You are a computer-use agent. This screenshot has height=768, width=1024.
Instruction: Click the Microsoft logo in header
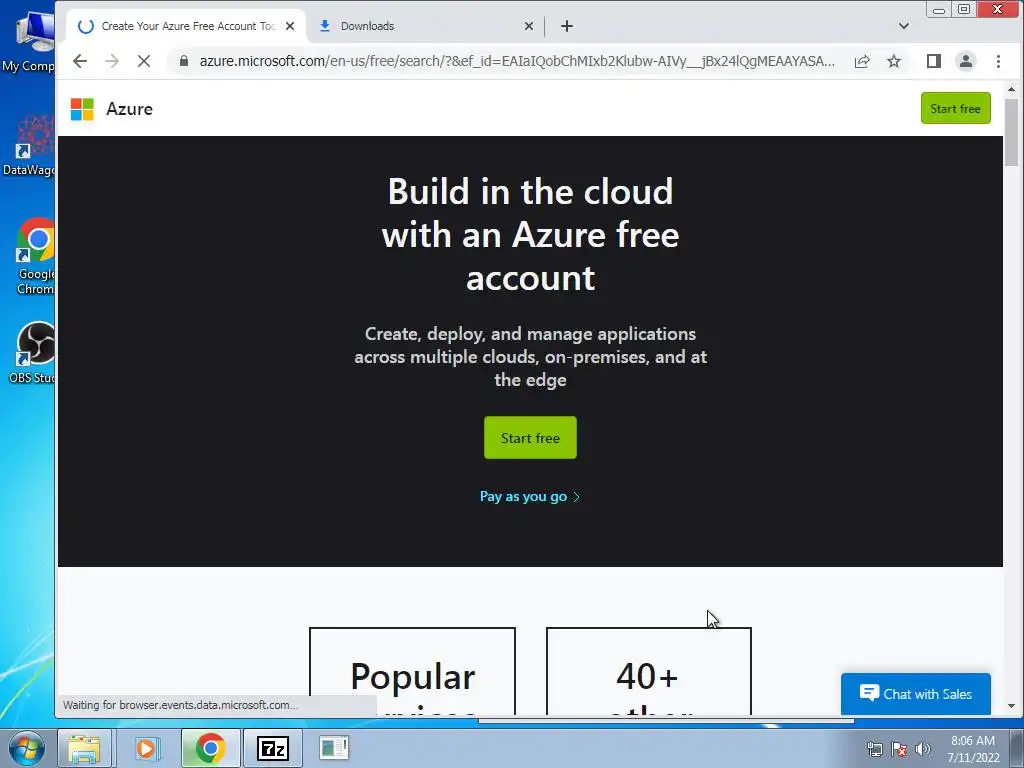point(82,109)
